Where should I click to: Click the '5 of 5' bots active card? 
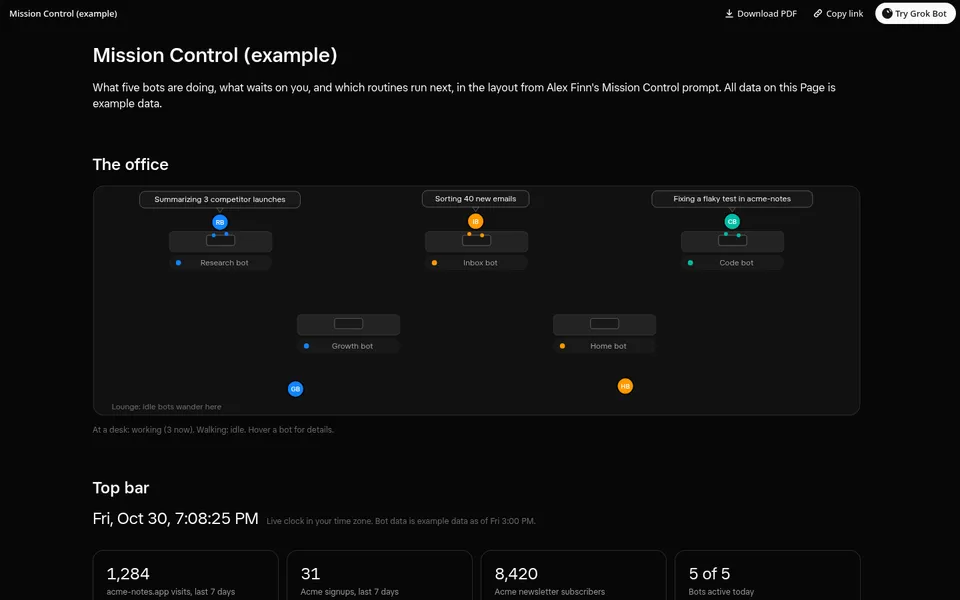click(767, 576)
